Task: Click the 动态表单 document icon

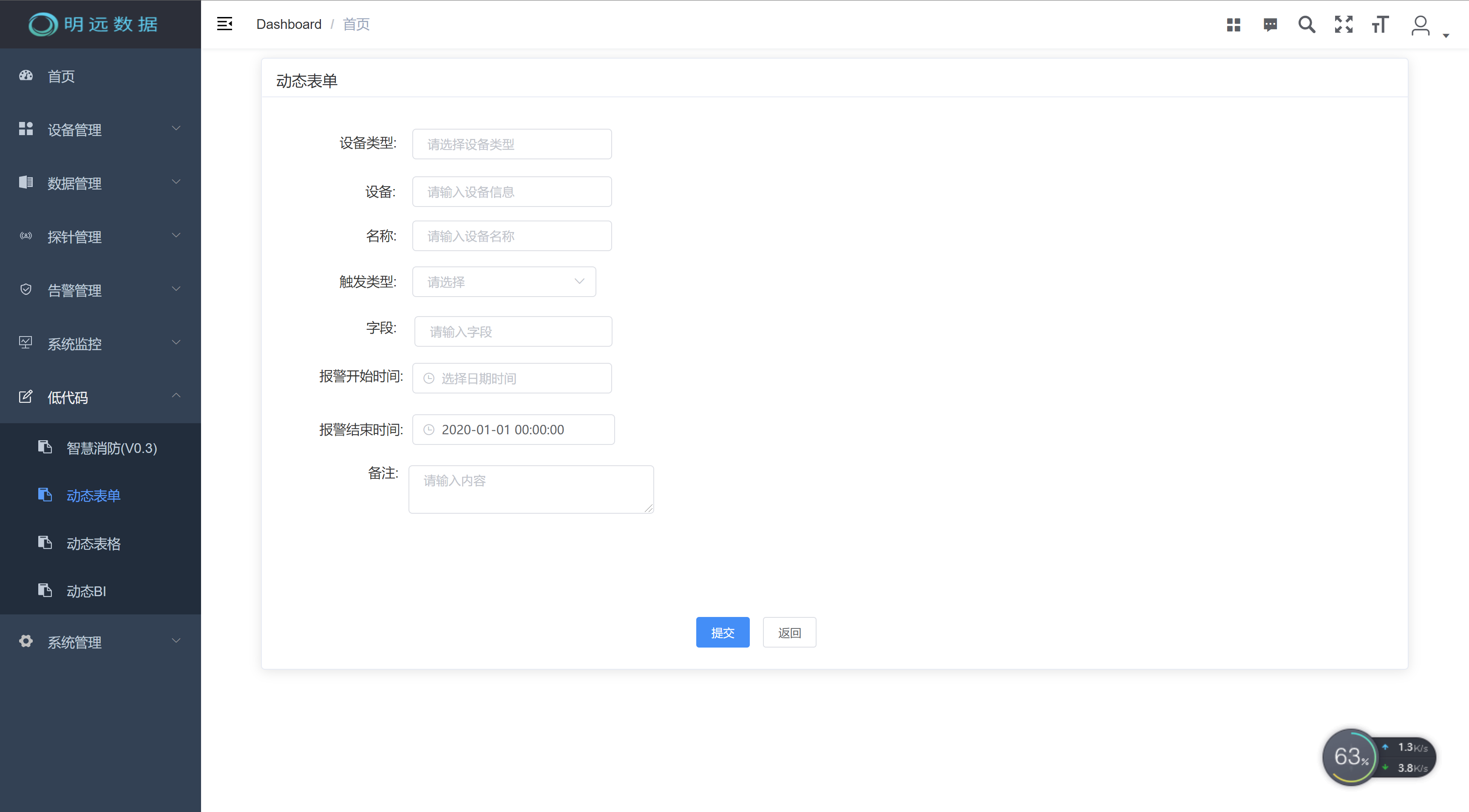Action: (45, 495)
